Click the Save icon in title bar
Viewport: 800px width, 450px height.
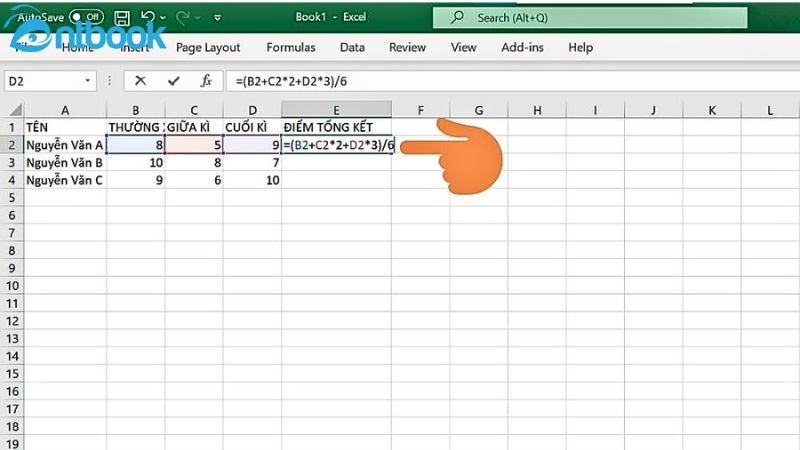pos(122,18)
